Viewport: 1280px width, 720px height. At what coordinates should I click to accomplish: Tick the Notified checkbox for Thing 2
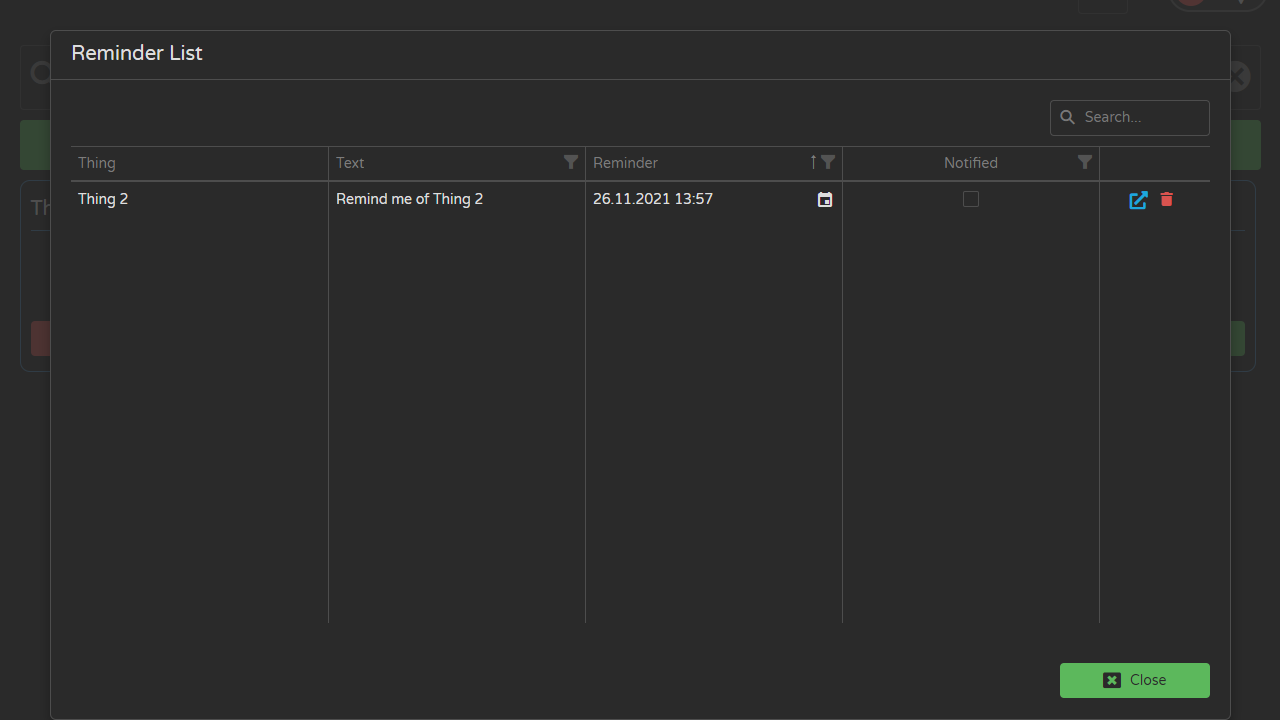click(971, 199)
